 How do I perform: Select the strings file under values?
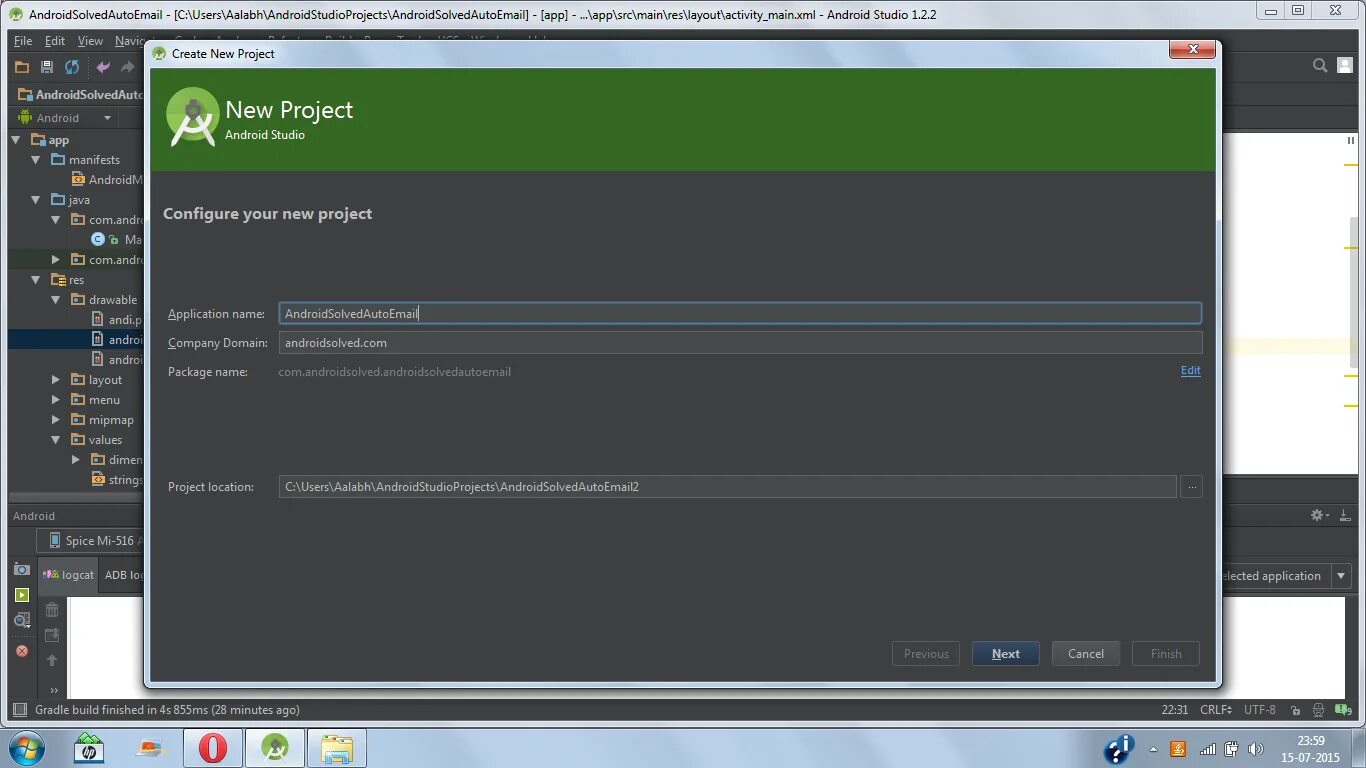tap(117, 480)
